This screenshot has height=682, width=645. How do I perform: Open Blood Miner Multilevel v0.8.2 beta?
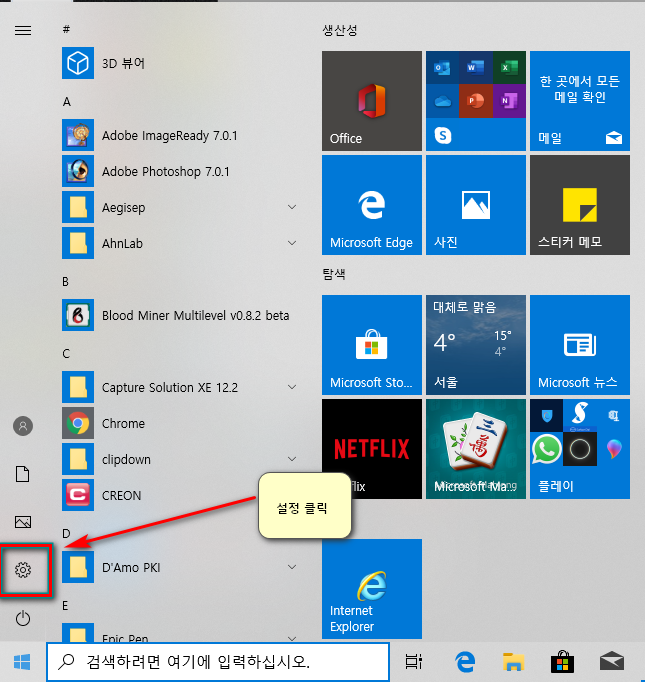[178, 315]
